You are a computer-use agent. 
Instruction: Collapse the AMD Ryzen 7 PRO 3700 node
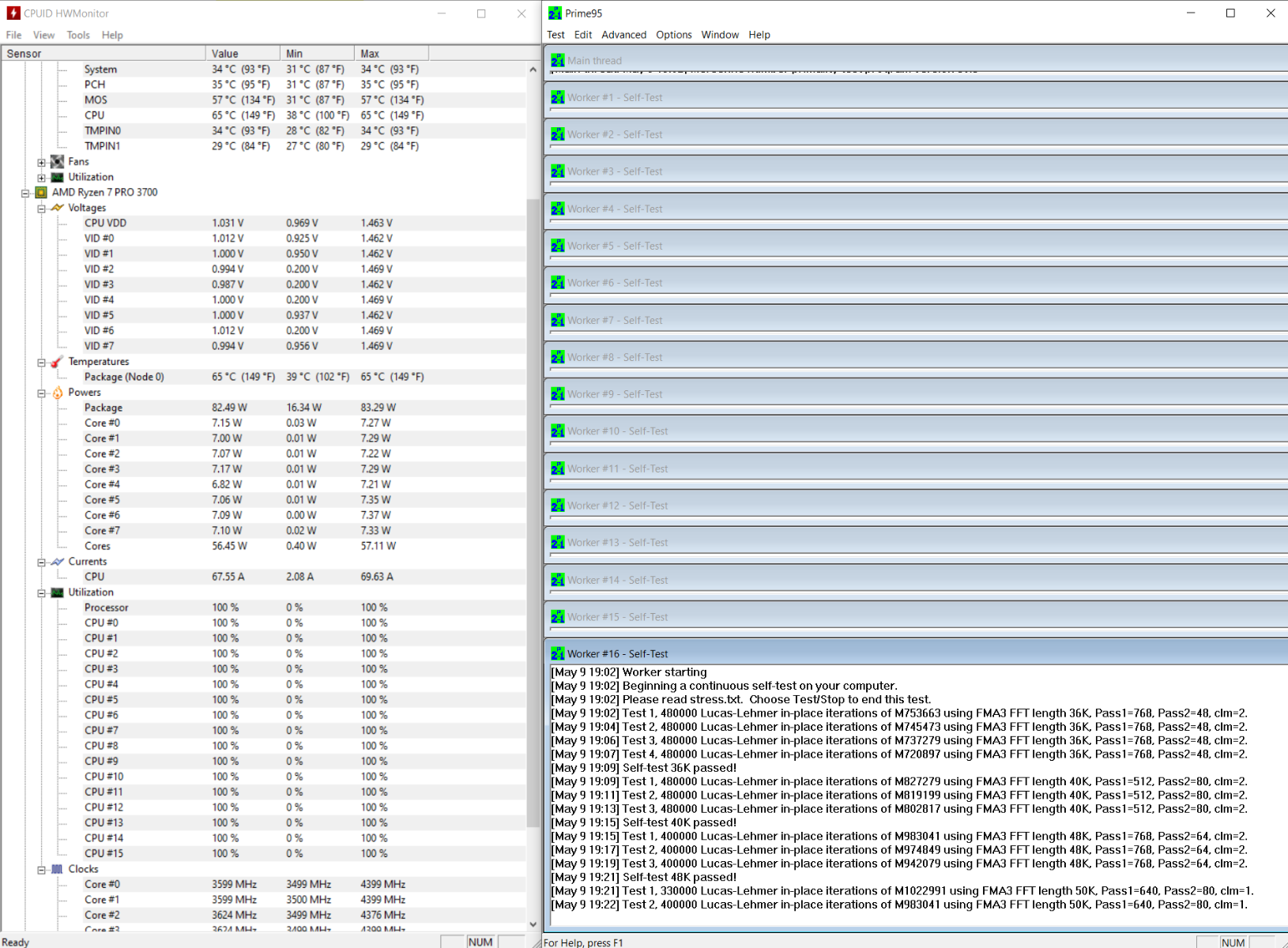[25, 193]
